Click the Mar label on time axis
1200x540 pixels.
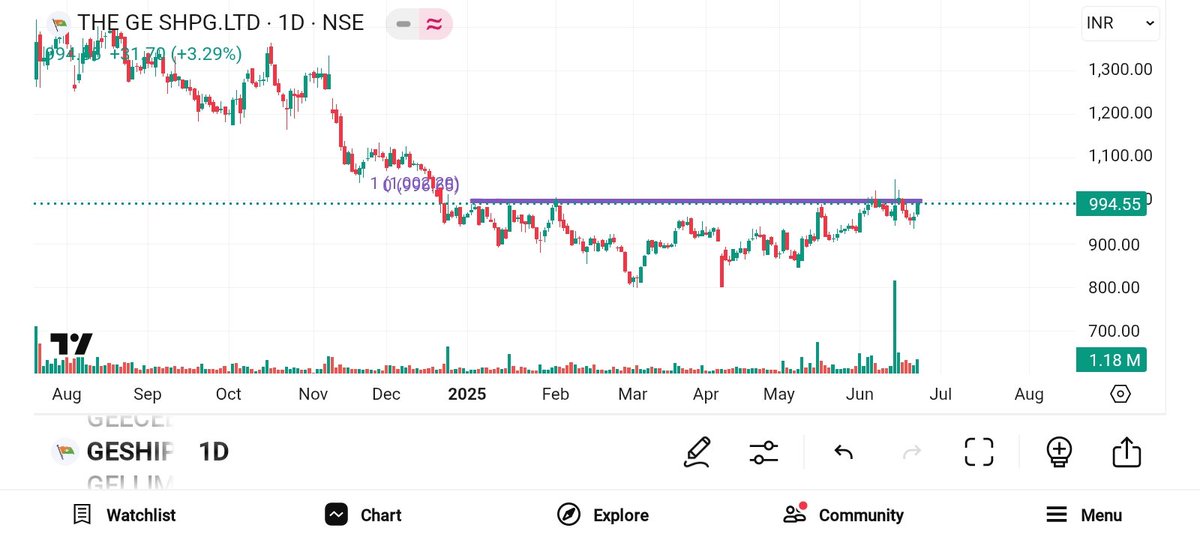click(632, 394)
